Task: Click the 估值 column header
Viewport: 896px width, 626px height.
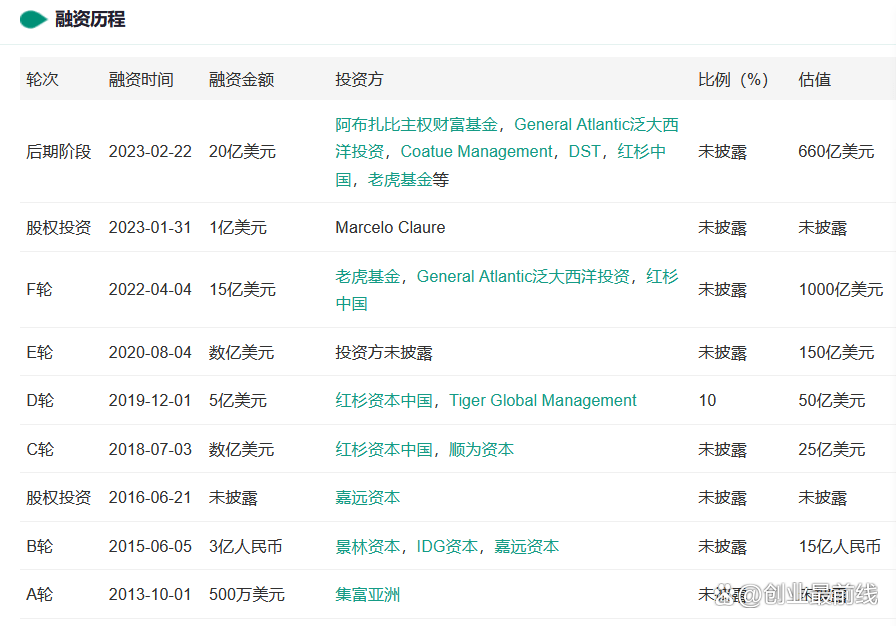Action: pyautogui.click(x=814, y=79)
